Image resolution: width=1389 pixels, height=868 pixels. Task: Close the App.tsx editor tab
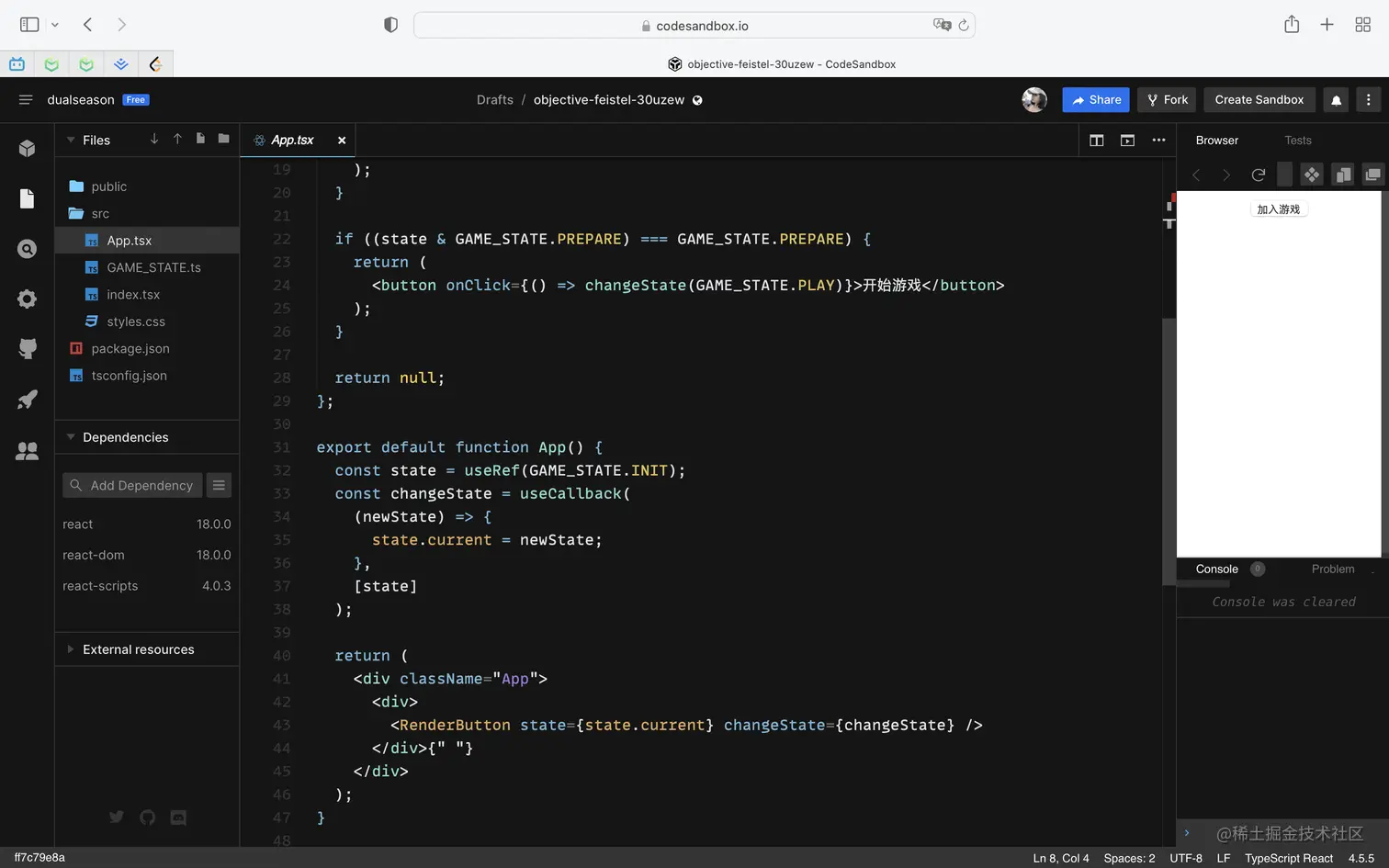[342, 141]
